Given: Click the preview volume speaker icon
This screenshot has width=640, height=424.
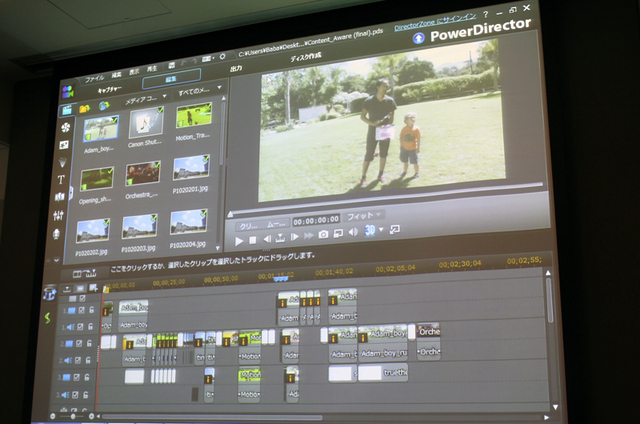Looking at the screenshot, I should pyautogui.click(x=353, y=233).
